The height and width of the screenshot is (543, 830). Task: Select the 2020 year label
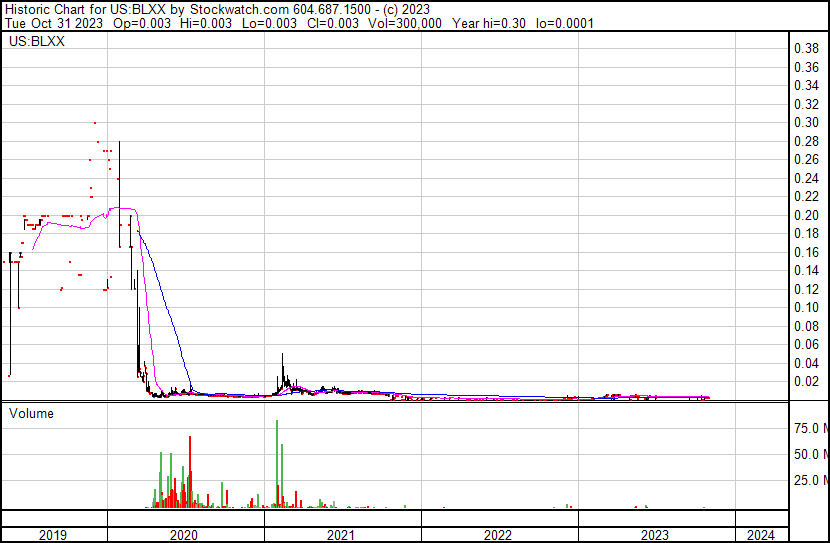186,535
